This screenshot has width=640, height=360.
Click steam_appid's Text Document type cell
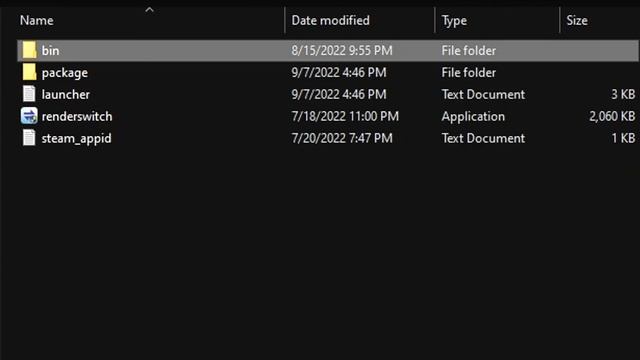[x=483, y=138]
